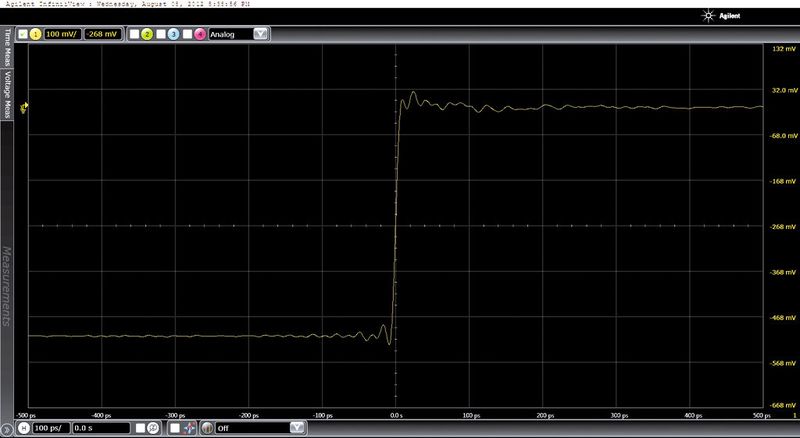The width and height of the screenshot is (800, 438).
Task: Click the yellow channel 1 button
Action: (x=35, y=34)
